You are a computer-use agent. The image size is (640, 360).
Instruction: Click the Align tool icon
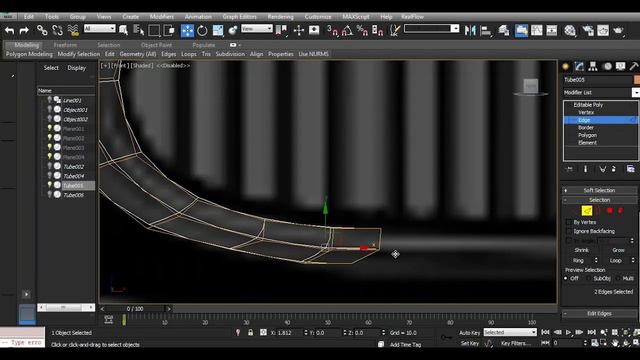[x=486, y=30]
